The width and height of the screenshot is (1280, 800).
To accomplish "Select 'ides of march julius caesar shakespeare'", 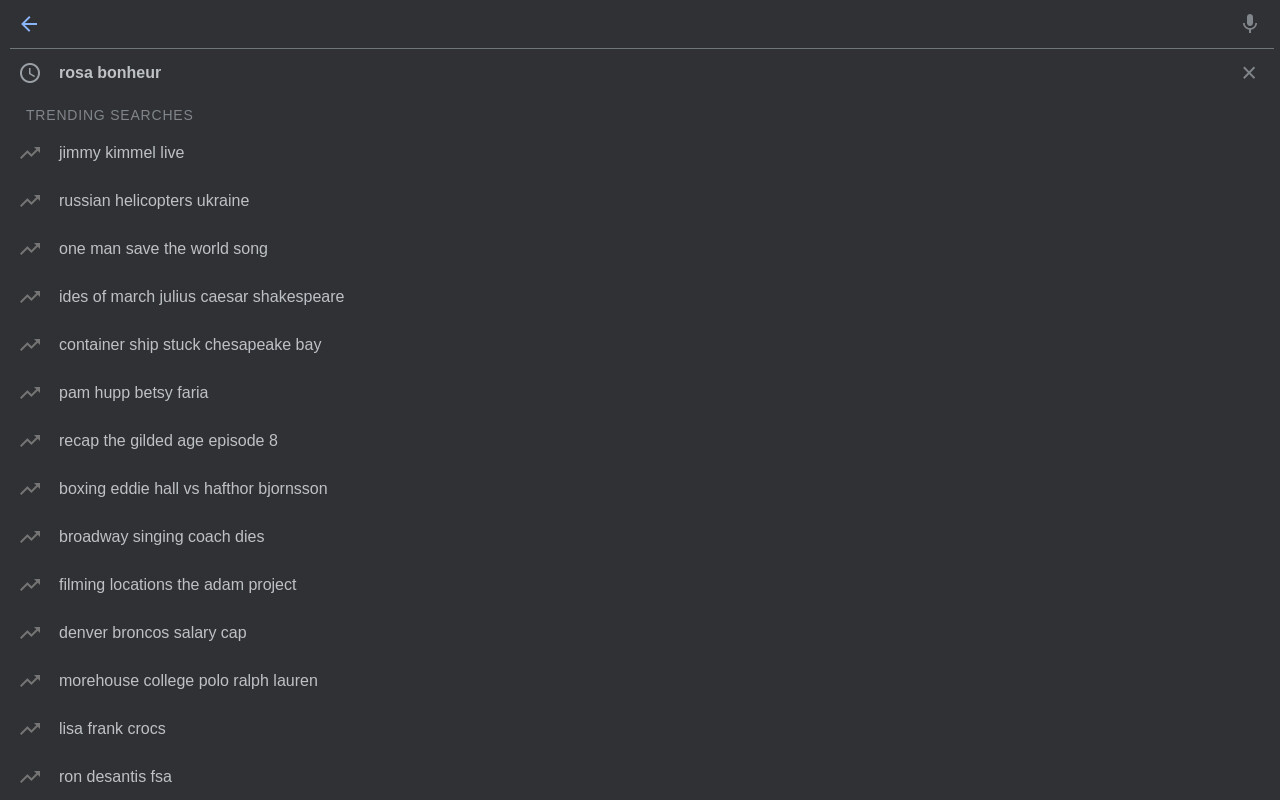I will 640,297.
